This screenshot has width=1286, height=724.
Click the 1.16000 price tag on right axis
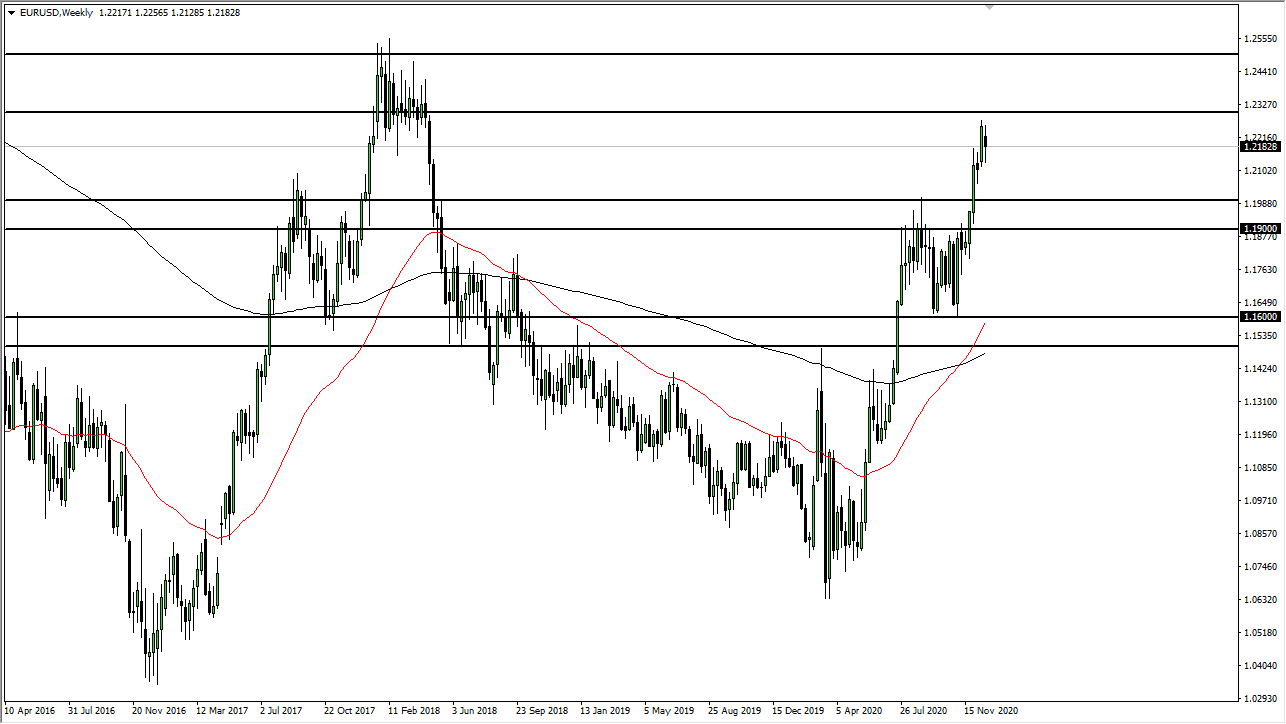pyautogui.click(x=1259, y=316)
